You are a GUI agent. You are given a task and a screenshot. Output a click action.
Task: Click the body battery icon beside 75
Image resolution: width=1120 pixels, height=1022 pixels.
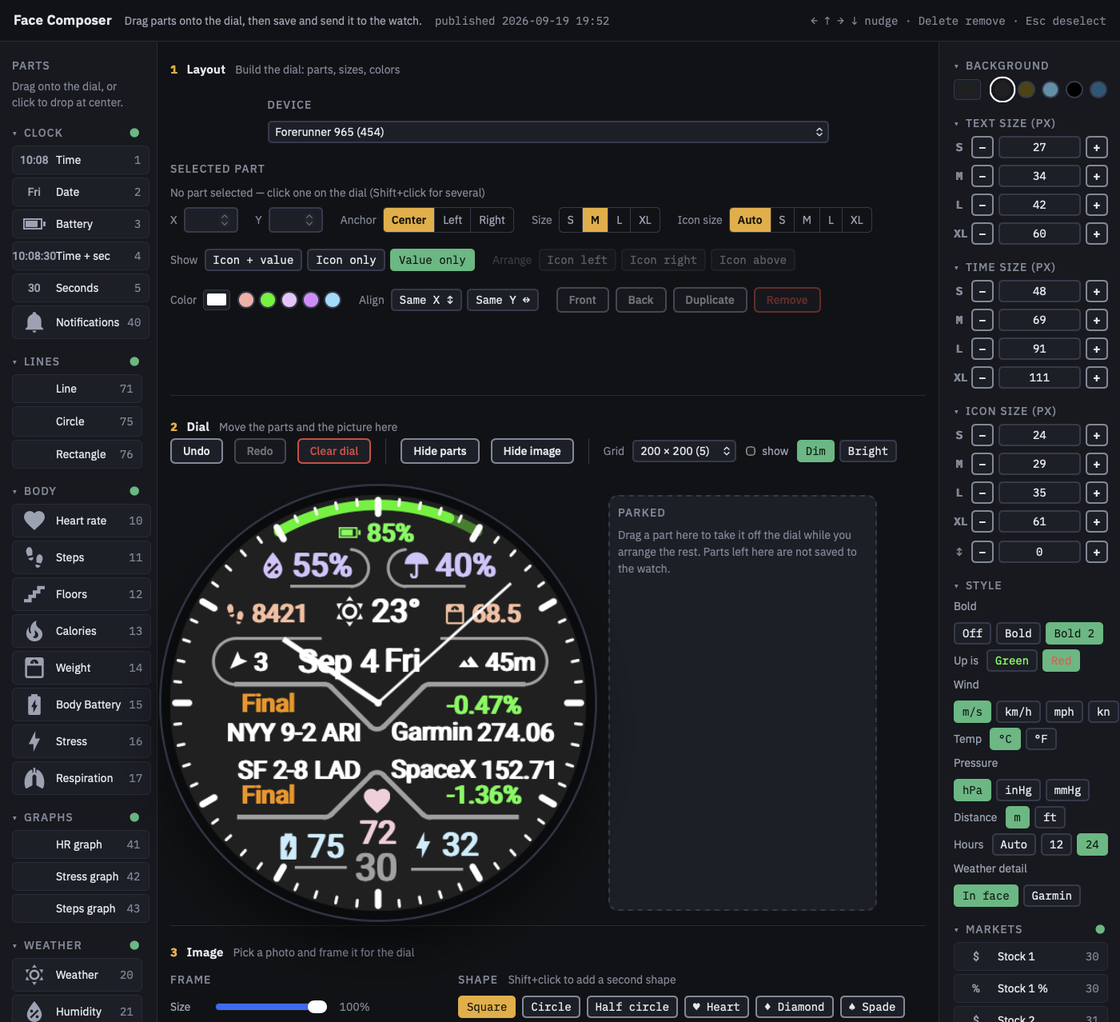pyautogui.click(x=288, y=846)
